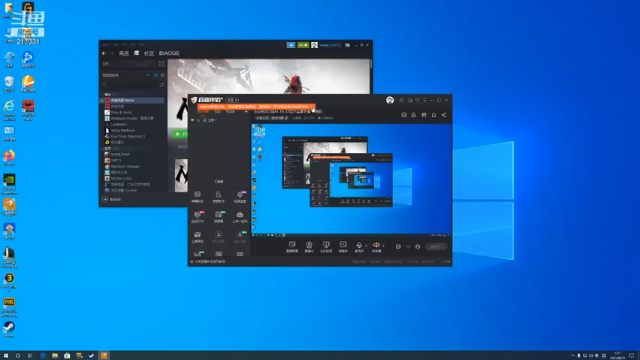Click the blue announcement button in Steam's header
The height and width of the screenshot is (360, 640).
pos(291,45)
